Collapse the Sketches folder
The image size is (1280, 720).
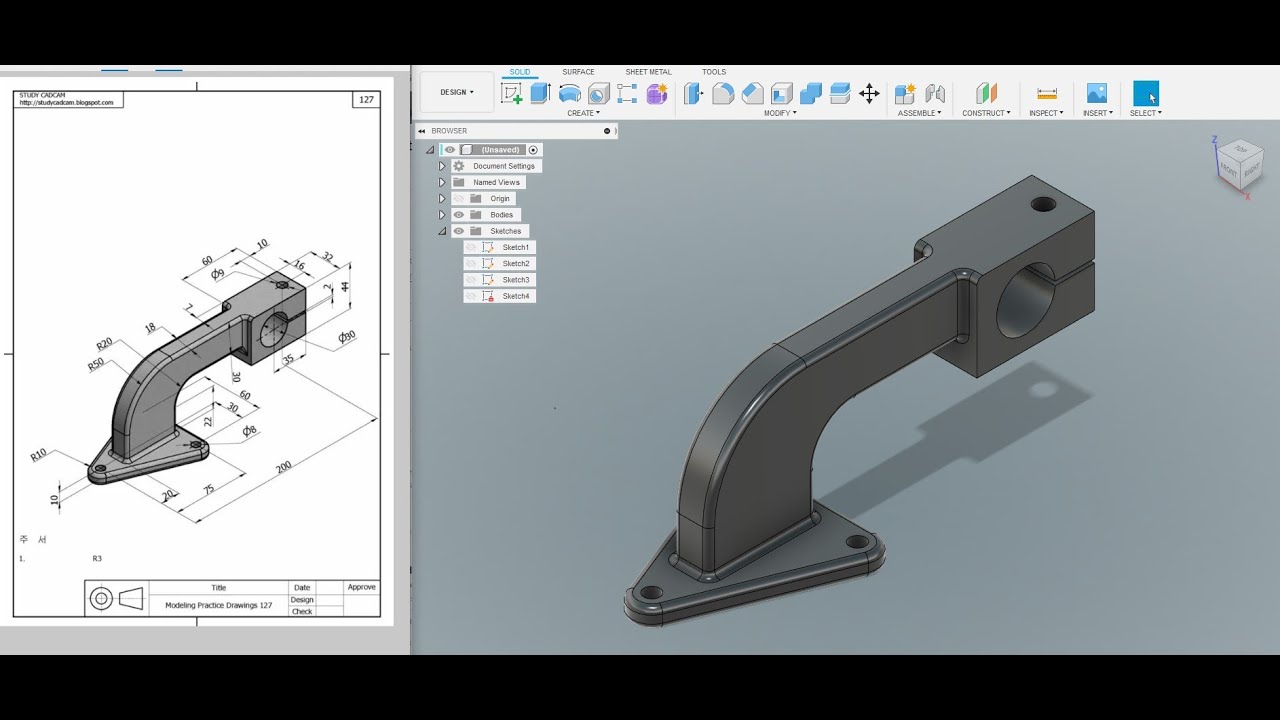[442, 231]
